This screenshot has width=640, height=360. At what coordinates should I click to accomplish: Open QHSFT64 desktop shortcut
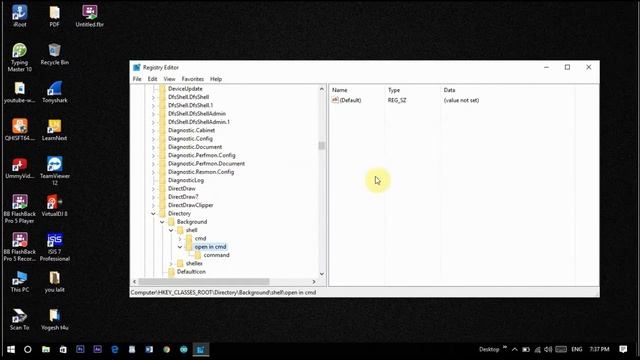[x=20, y=130]
